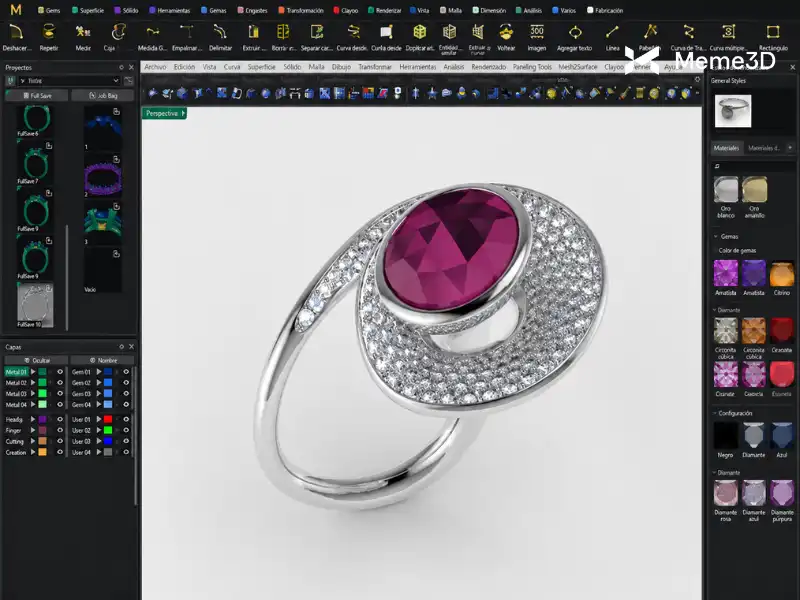Click the Deshacer (undo) tool icon
The image size is (800, 600).
[16, 32]
